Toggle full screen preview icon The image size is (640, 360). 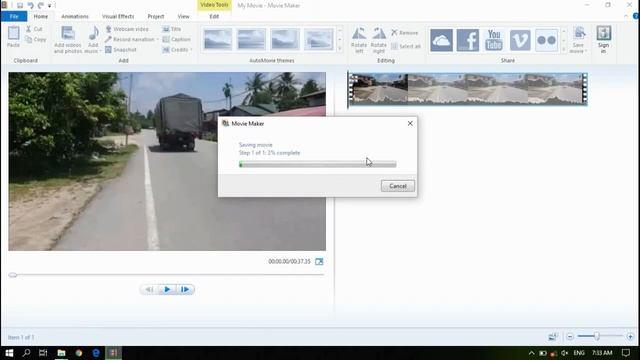tap(319, 262)
